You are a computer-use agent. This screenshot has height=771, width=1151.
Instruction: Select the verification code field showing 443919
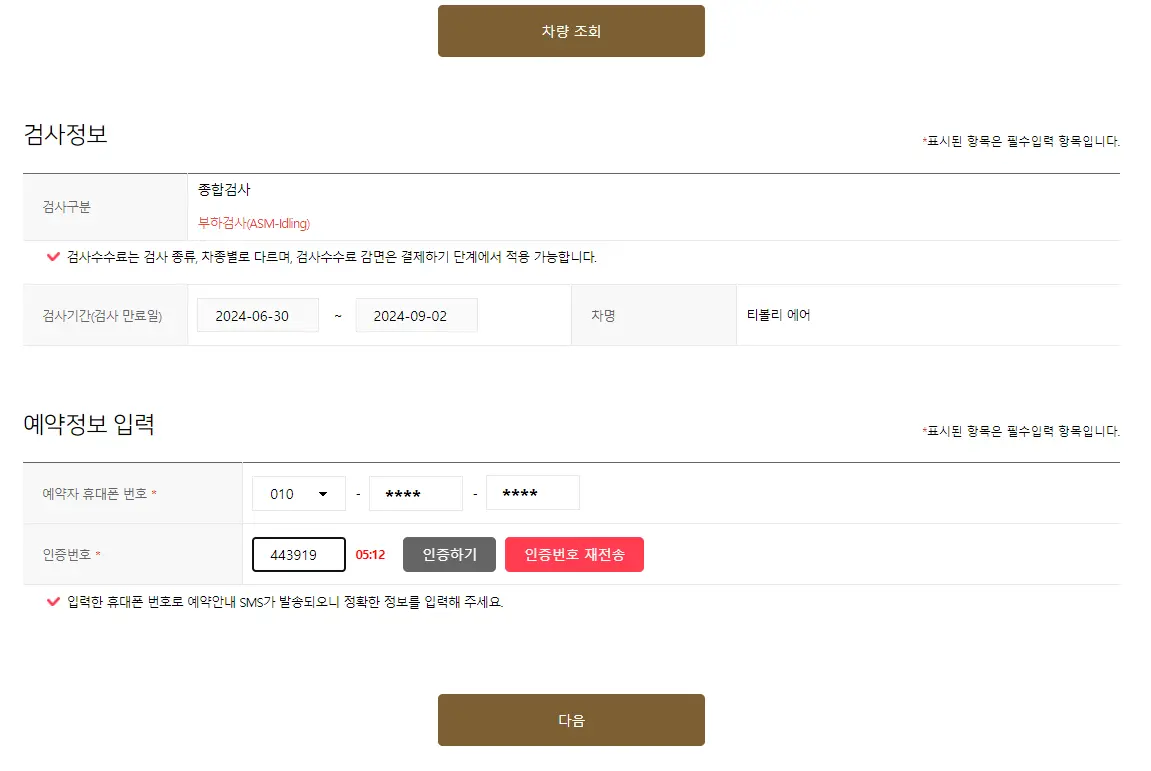pos(298,554)
